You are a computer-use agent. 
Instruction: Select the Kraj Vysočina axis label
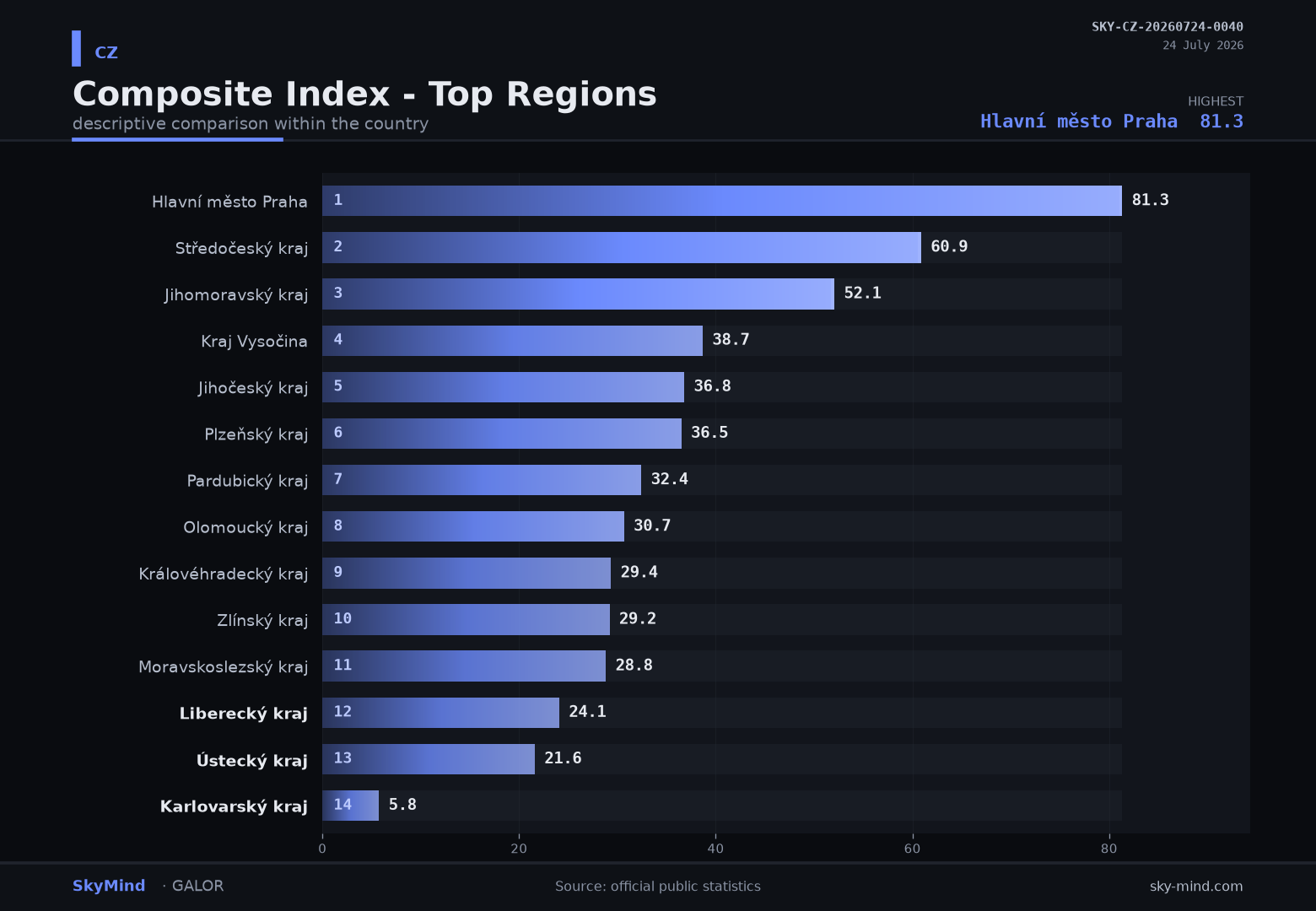[254, 341]
